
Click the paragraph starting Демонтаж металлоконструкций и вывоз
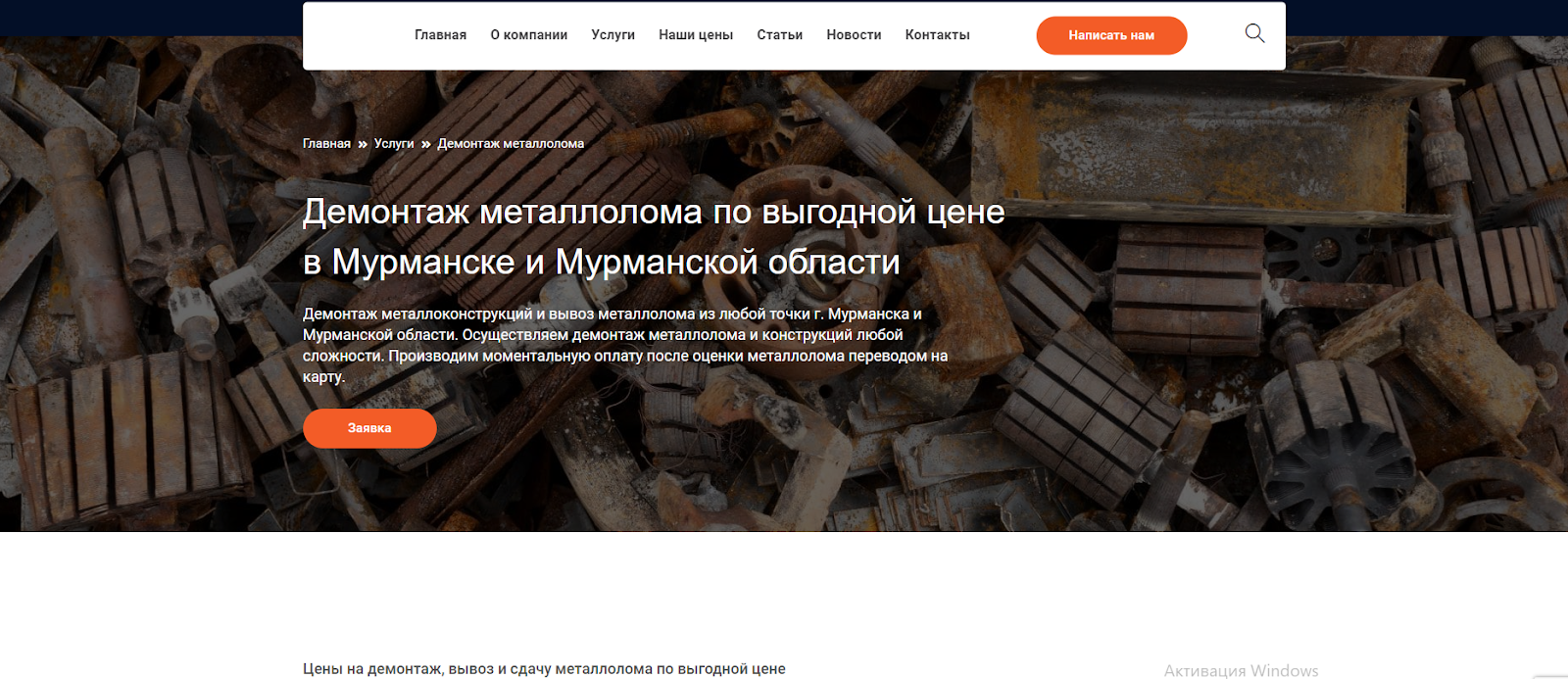pos(625,345)
